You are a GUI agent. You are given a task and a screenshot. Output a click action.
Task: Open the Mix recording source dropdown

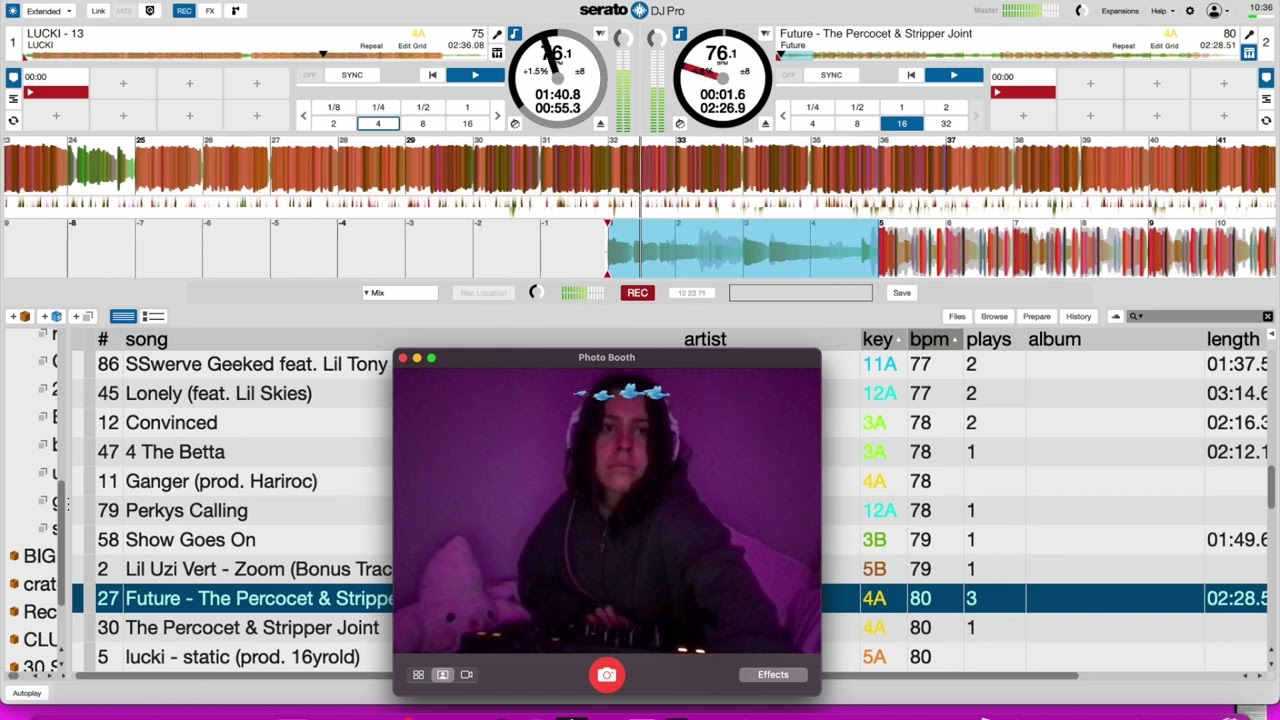pyautogui.click(x=400, y=293)
